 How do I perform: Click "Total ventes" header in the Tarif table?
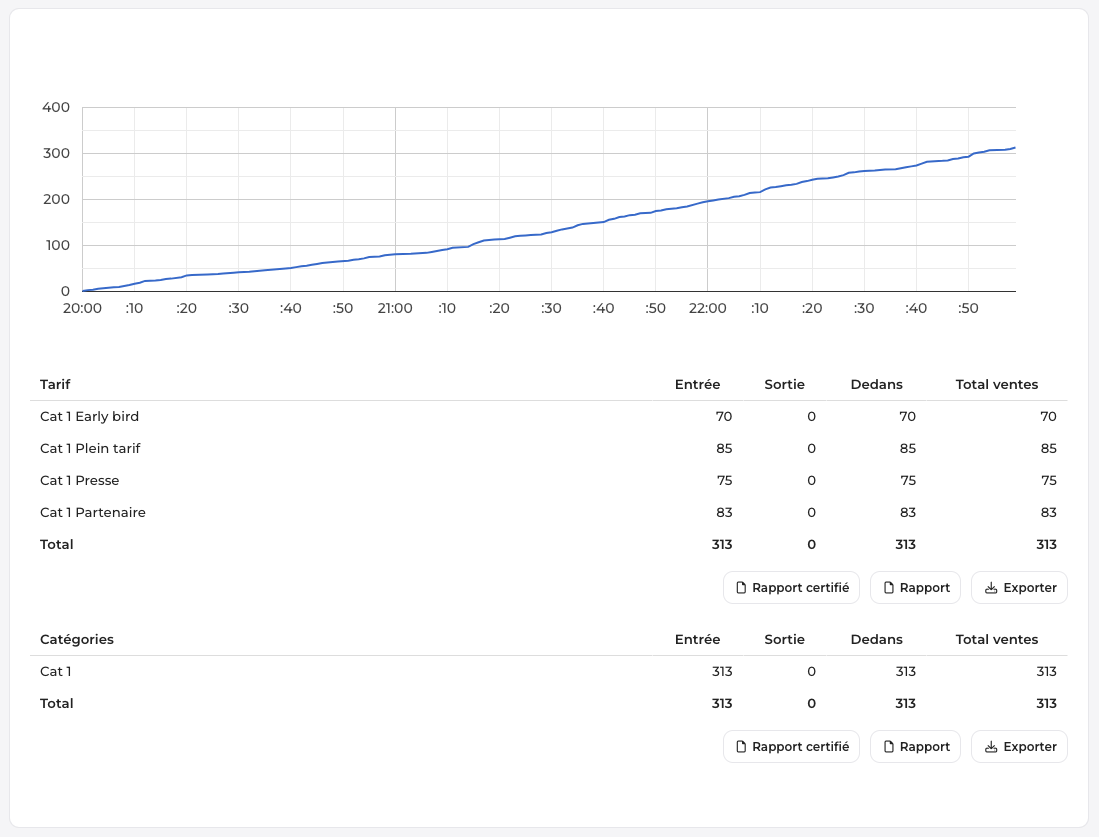pos(997,385)
